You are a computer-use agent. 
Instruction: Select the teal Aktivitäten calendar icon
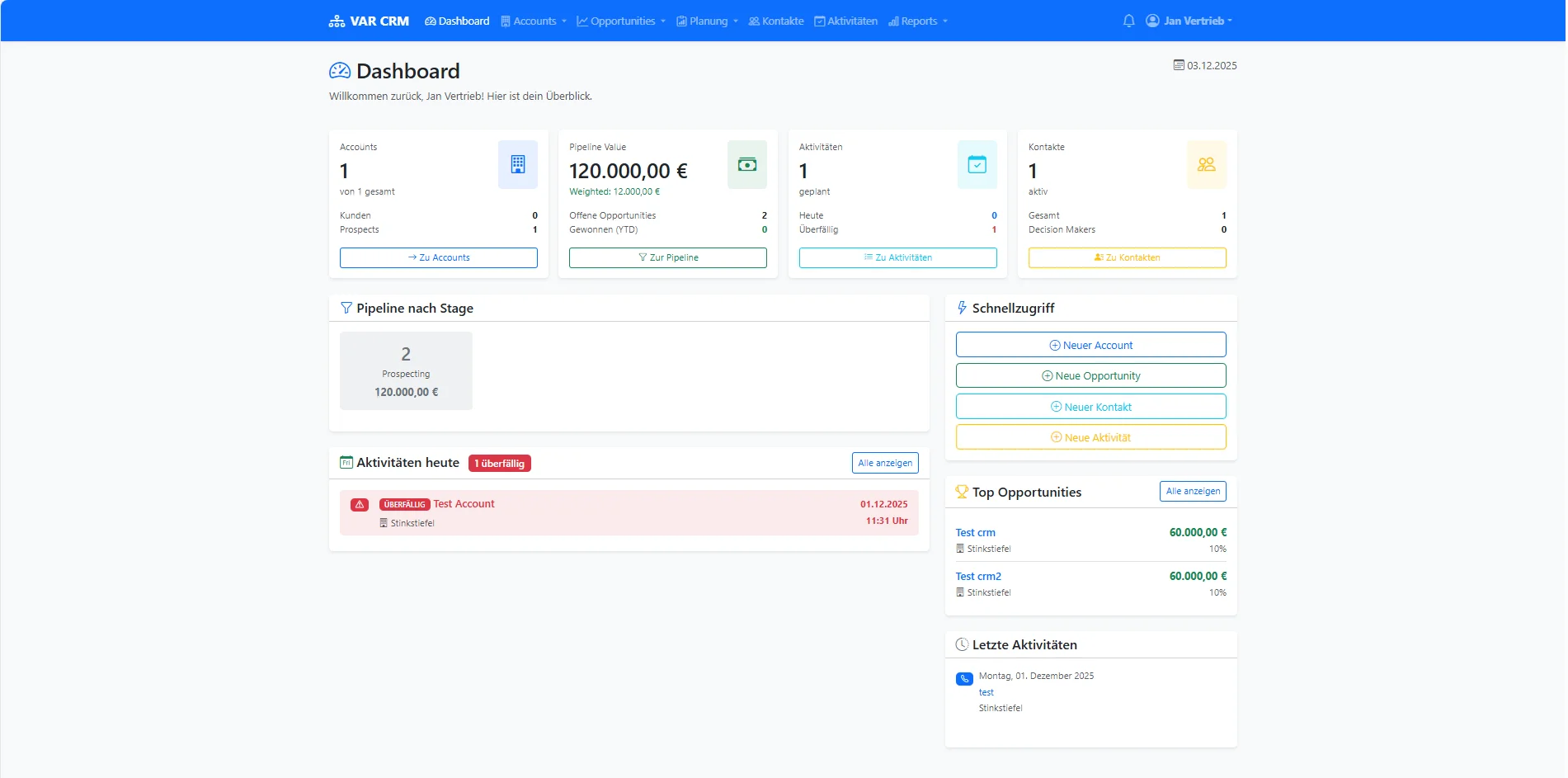(x=977, y=164)
